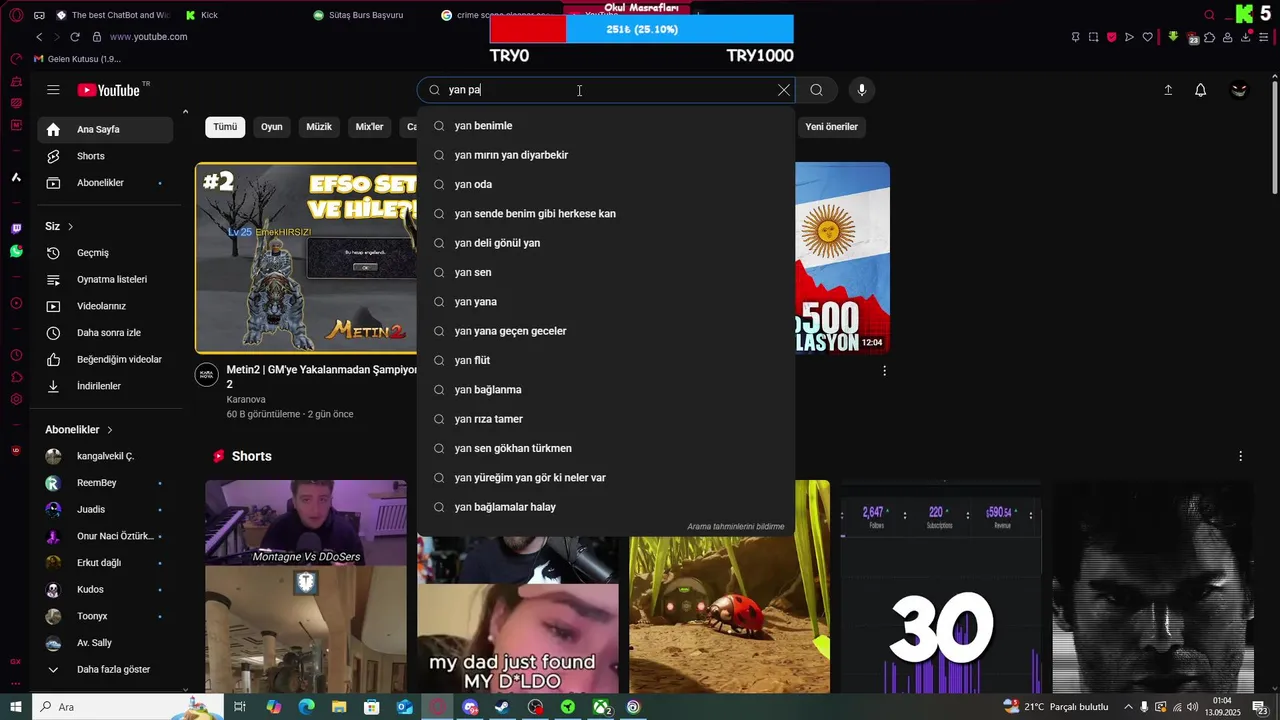Open WhatsApp in Opera sidebar

[16, 251]
